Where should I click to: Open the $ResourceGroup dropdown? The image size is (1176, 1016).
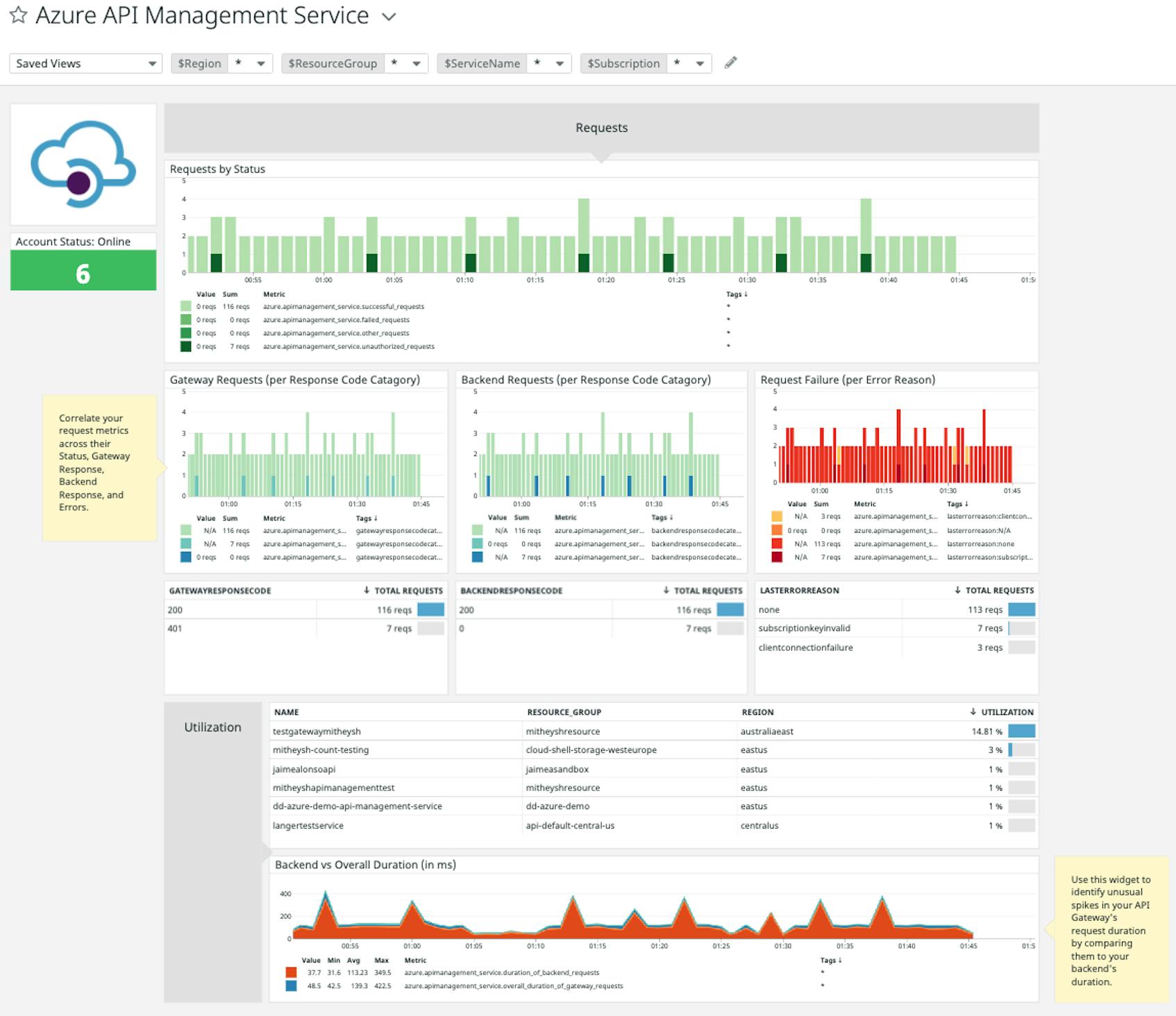pyautogui.click(x=416, y=63)
